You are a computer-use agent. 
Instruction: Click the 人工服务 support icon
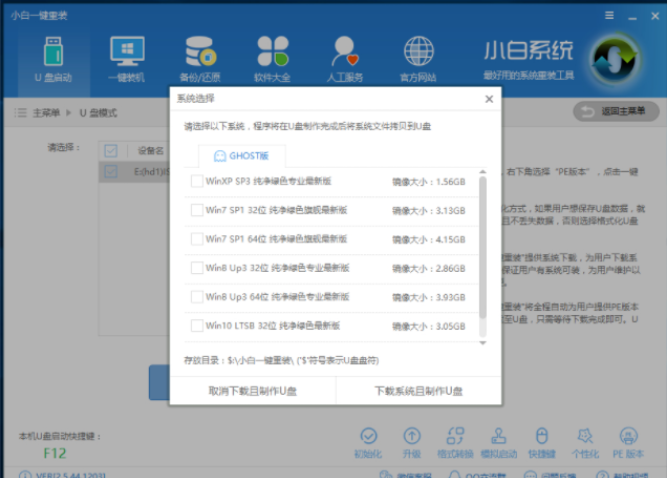pos(345,56)
